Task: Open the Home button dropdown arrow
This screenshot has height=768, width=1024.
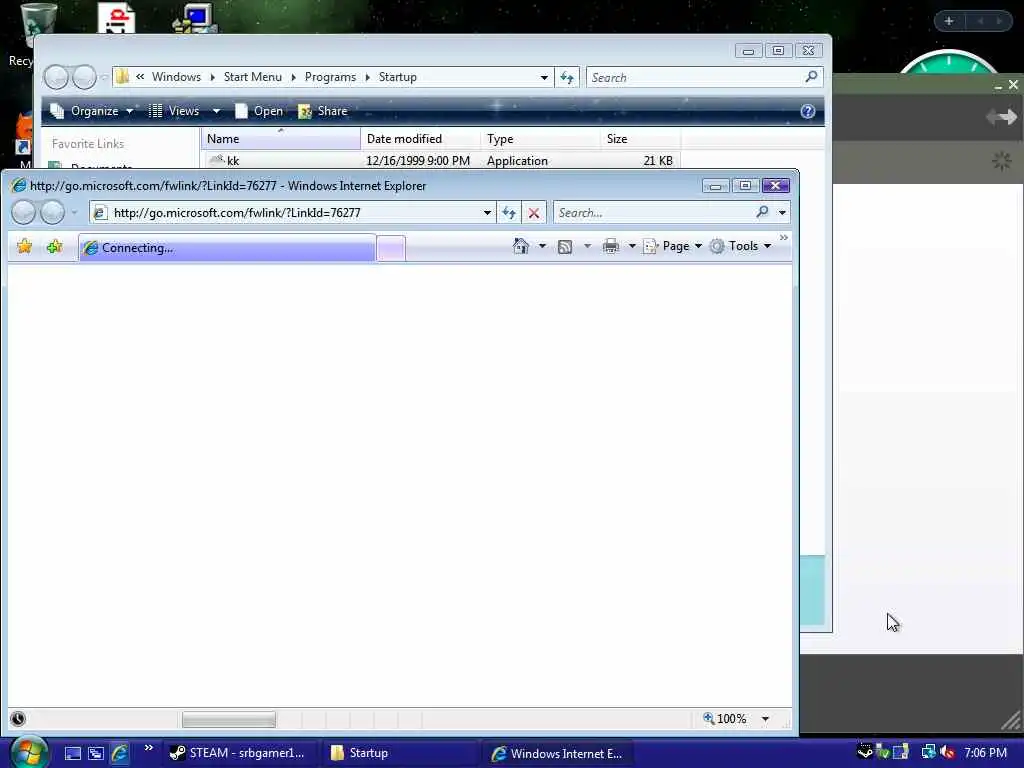Action: 542,246
